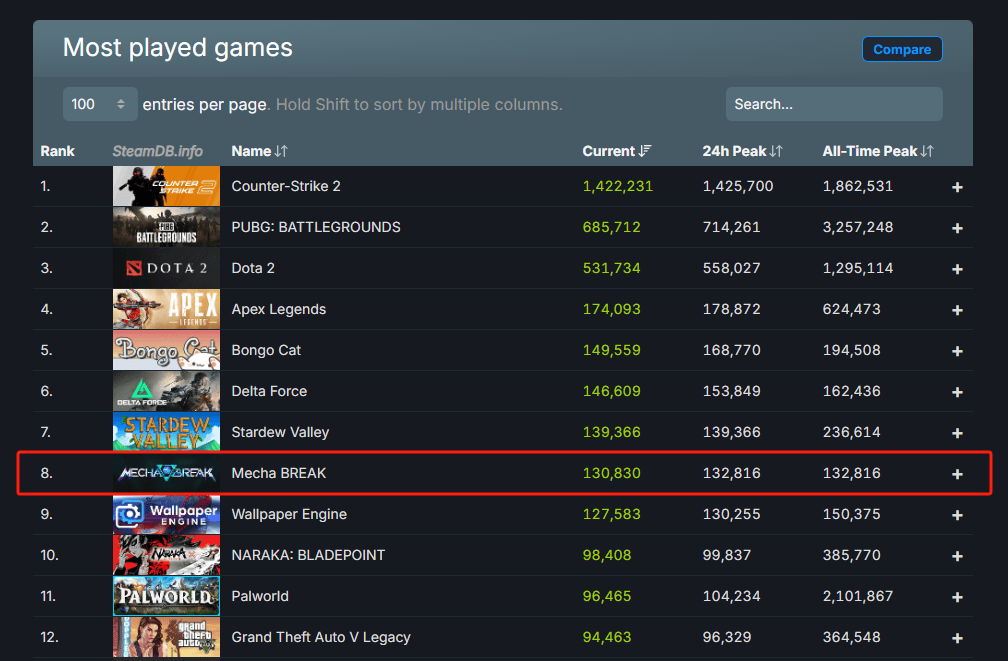Open the Mecha BREAK name link
This screenshot has height=661, width=1008.
point(279,473)
